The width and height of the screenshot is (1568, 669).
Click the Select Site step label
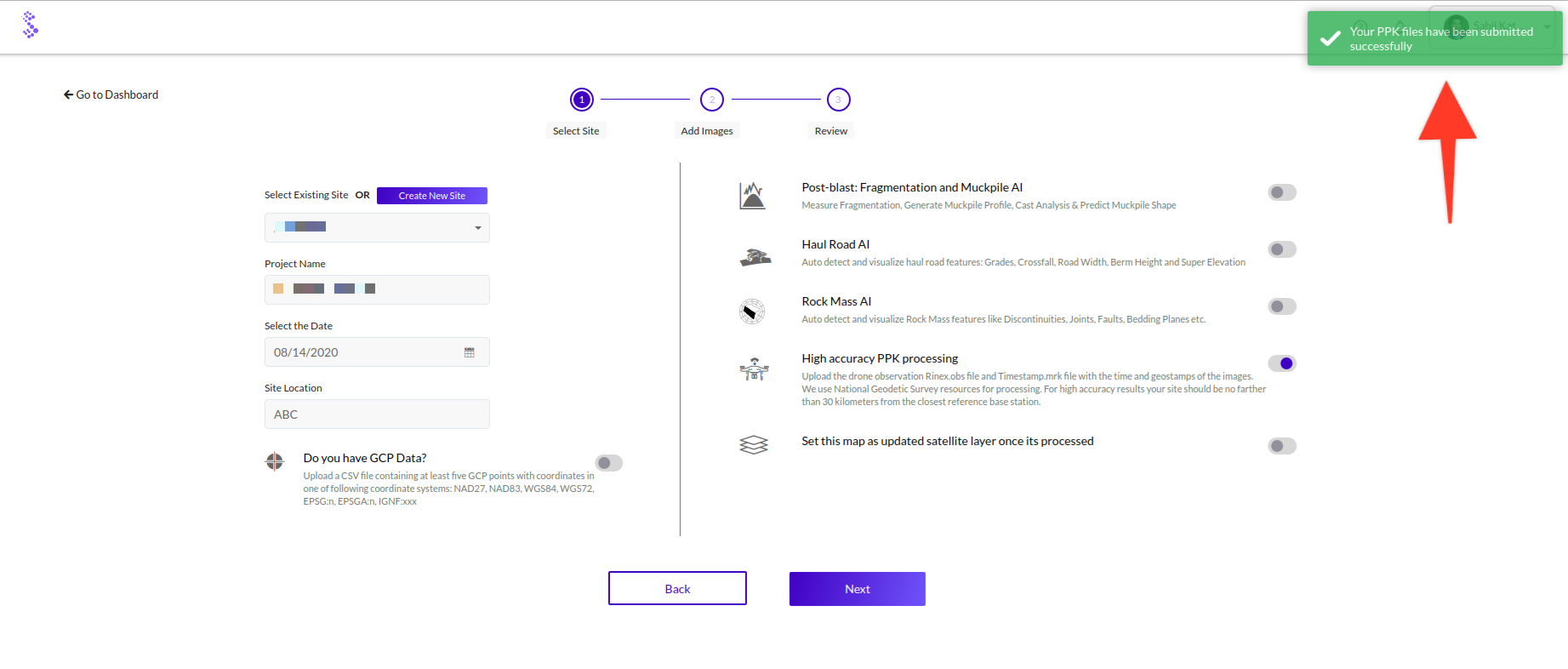pyautogui.click(x=576, y=131)
